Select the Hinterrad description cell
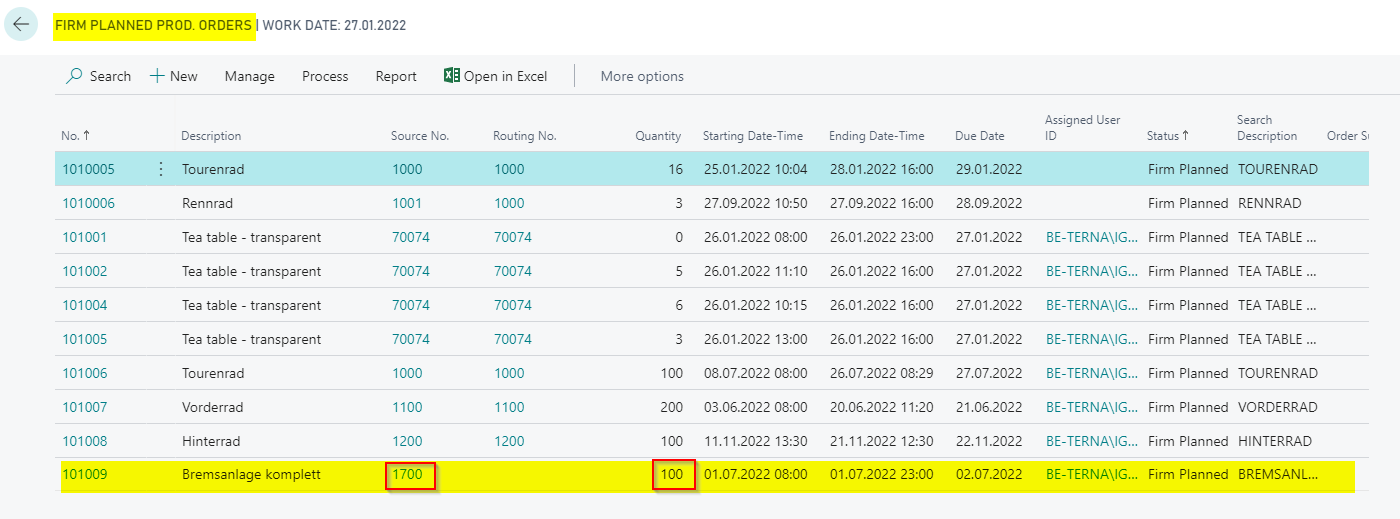Viewport: 1400px width, 519px height. tap(211, 441)
